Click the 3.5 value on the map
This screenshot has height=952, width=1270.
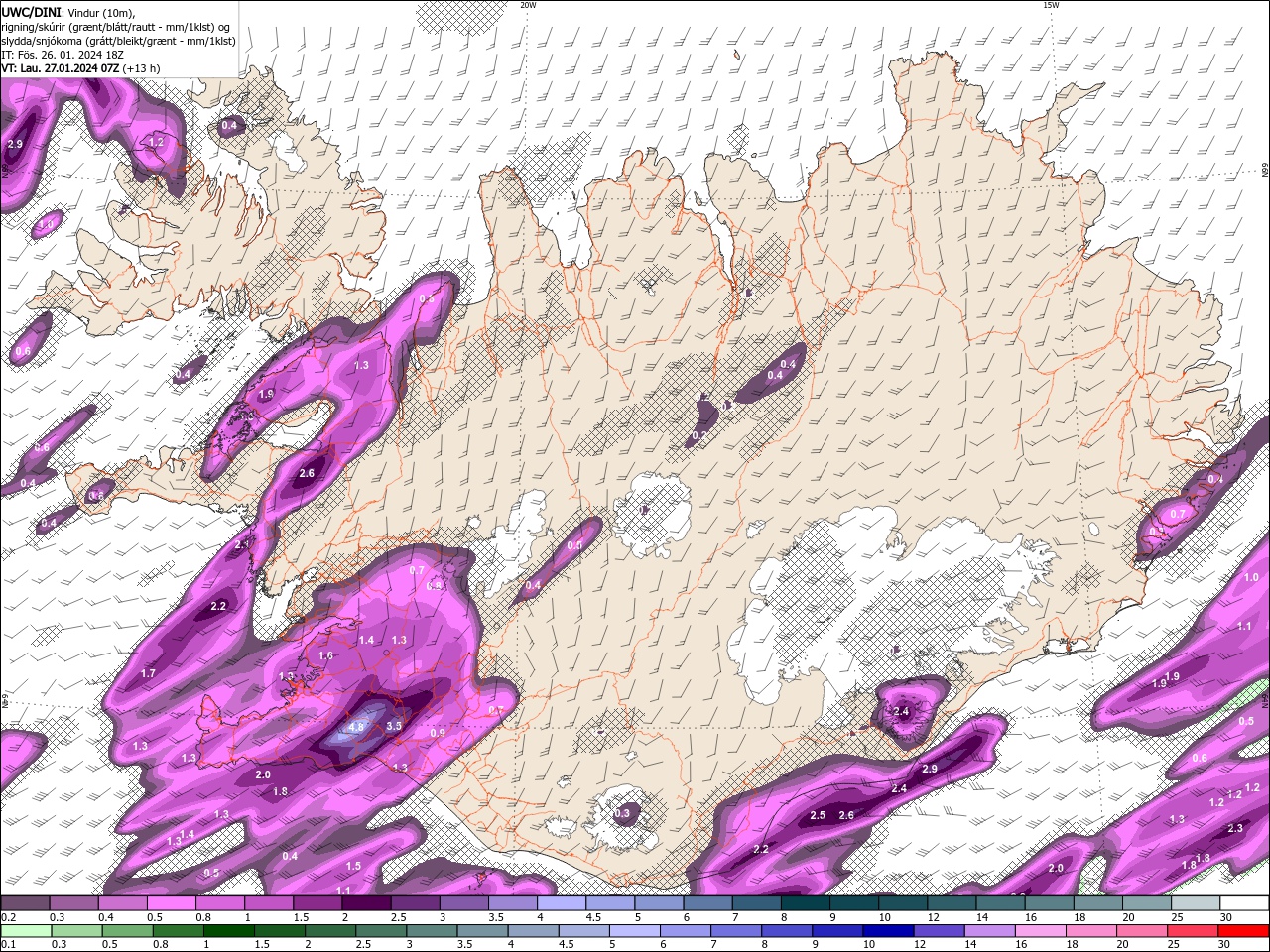[x=394, y=726]
